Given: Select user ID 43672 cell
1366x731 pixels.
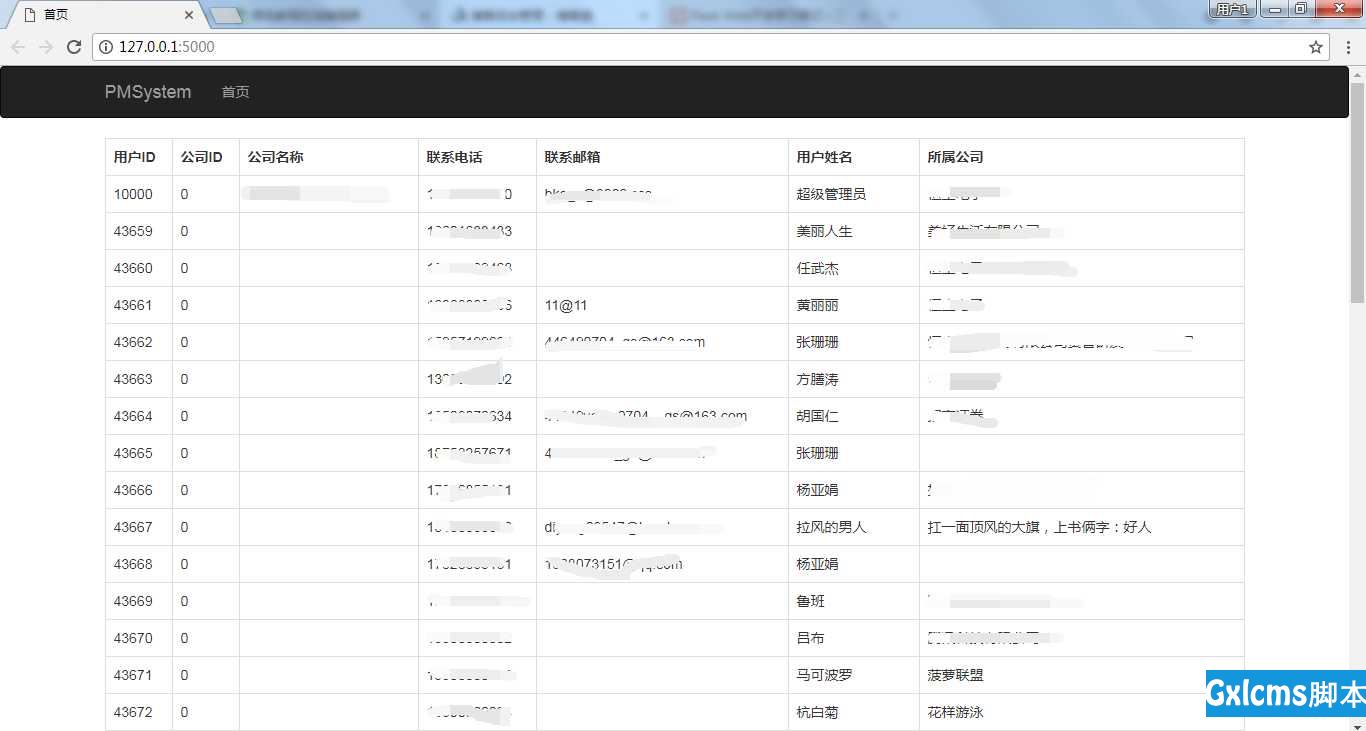Looking at the screenshot, I should pos(139,712).
